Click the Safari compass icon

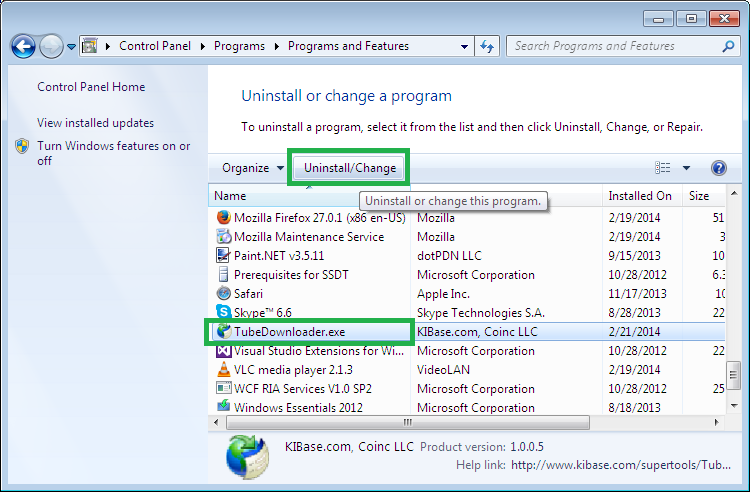[223, 293]
